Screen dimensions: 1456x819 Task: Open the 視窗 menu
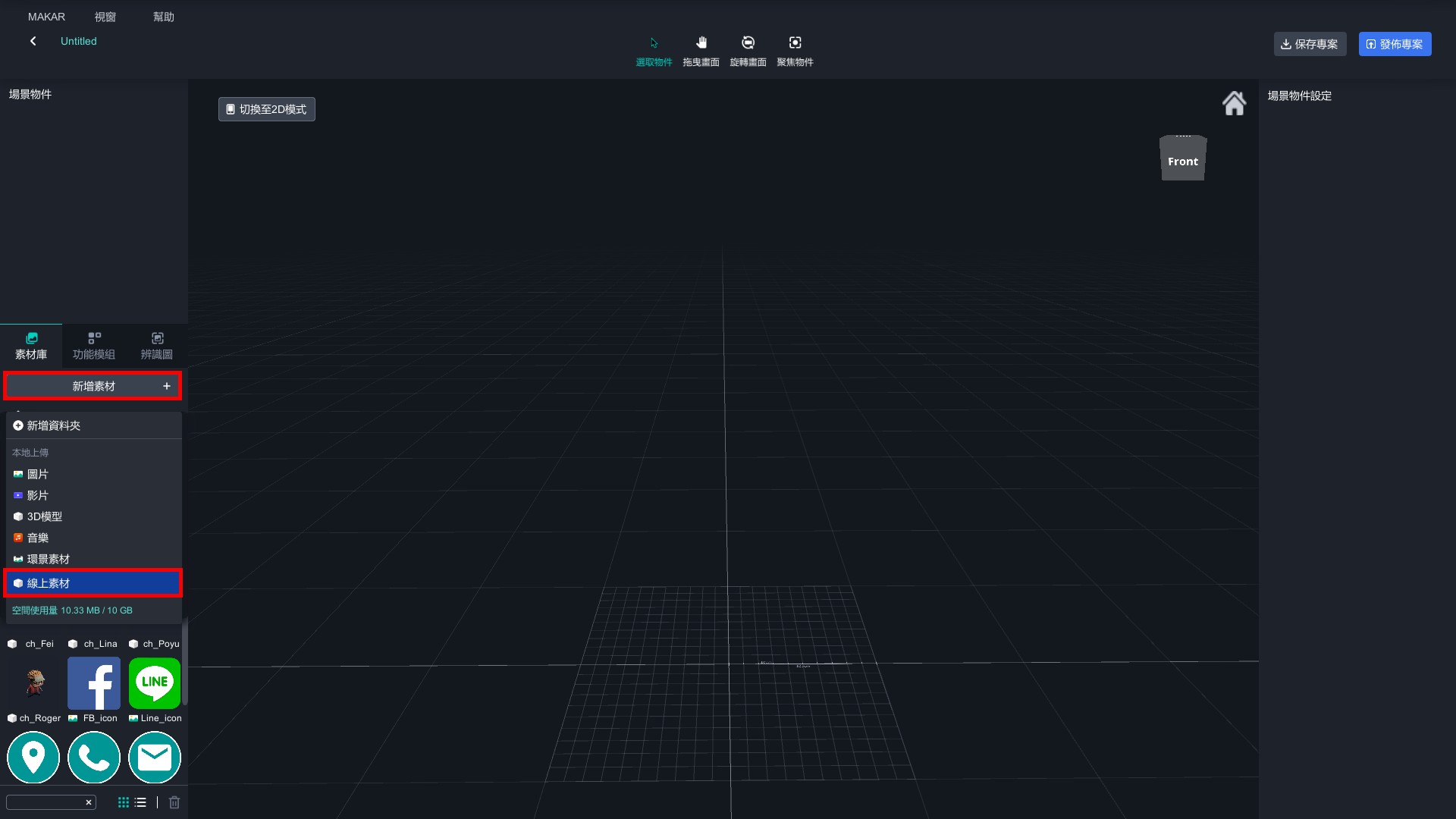point(104,16)
